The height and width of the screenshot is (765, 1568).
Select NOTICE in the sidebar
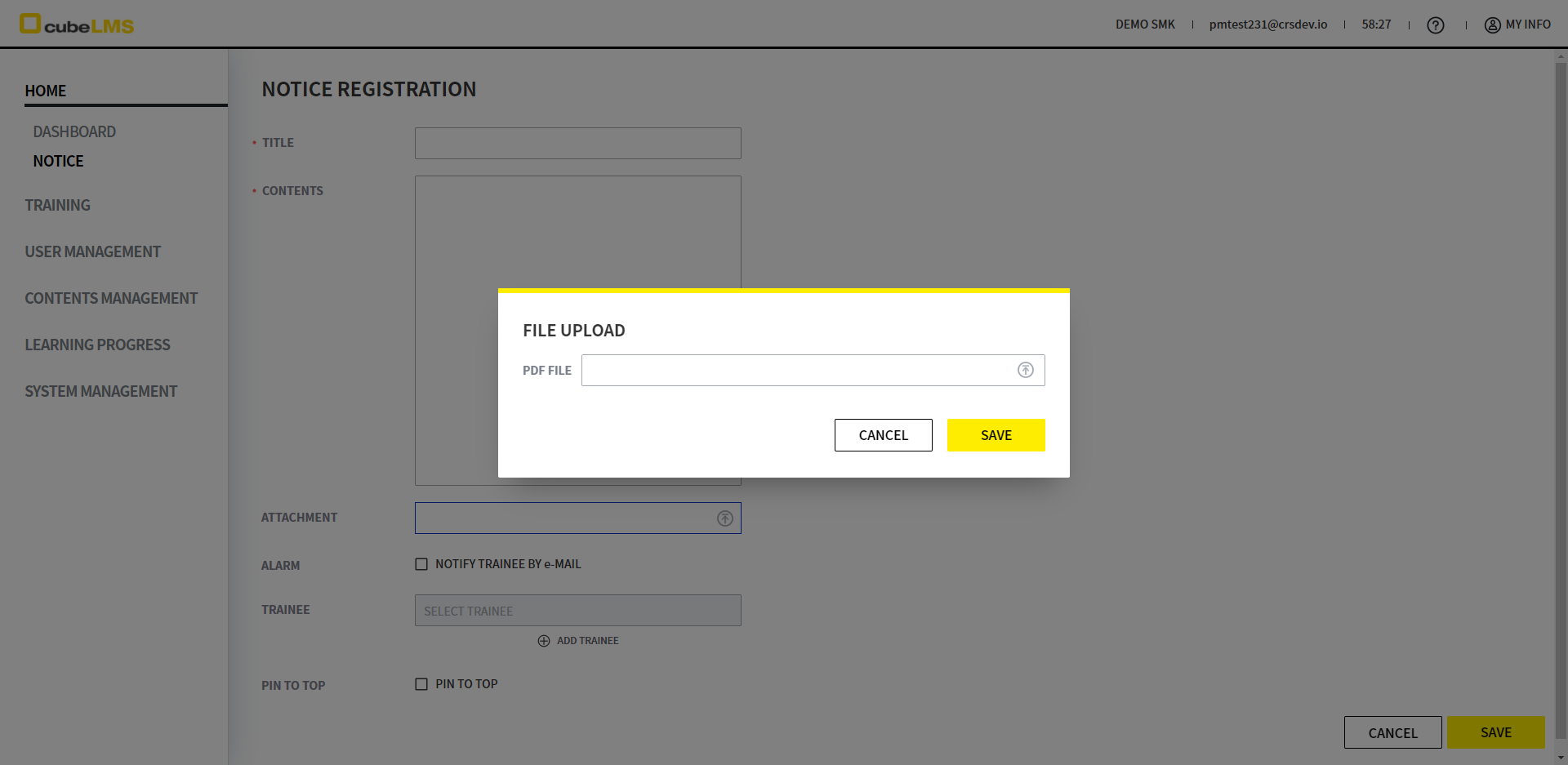point(58,161)
